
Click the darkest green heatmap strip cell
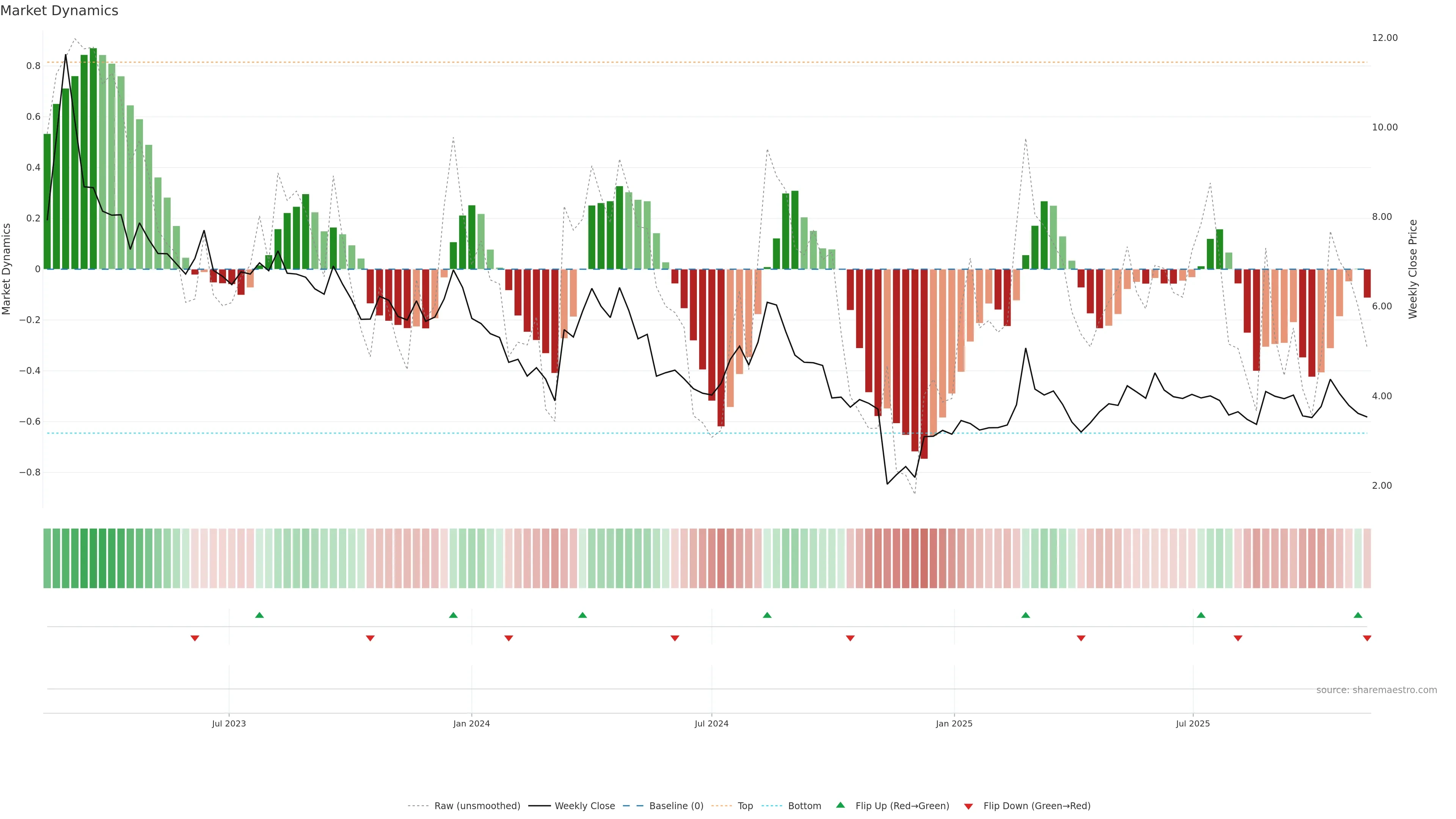click(x=93, y=558)
